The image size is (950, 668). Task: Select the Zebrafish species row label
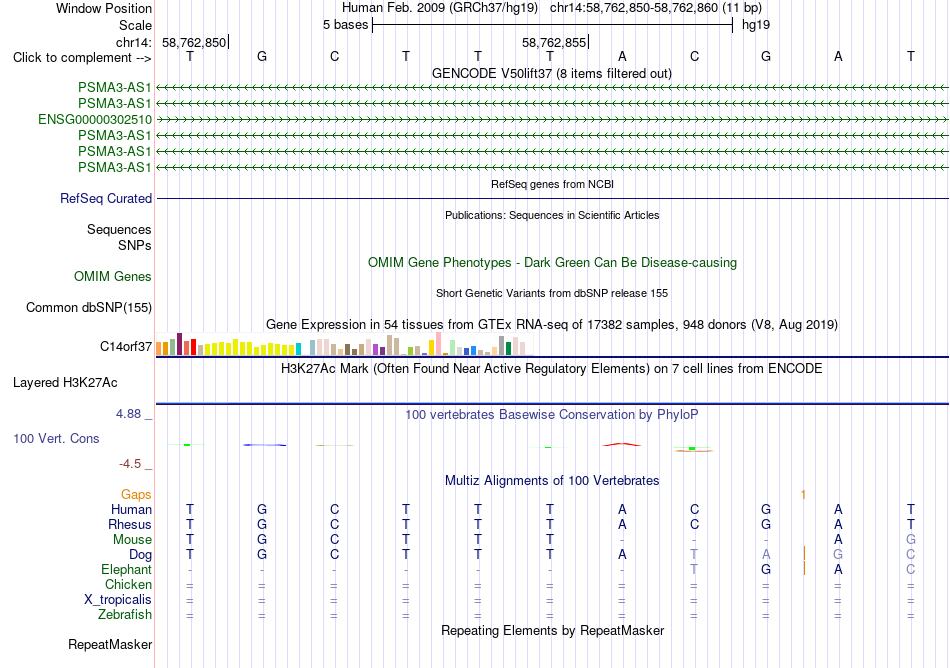(x=124, y=614)
